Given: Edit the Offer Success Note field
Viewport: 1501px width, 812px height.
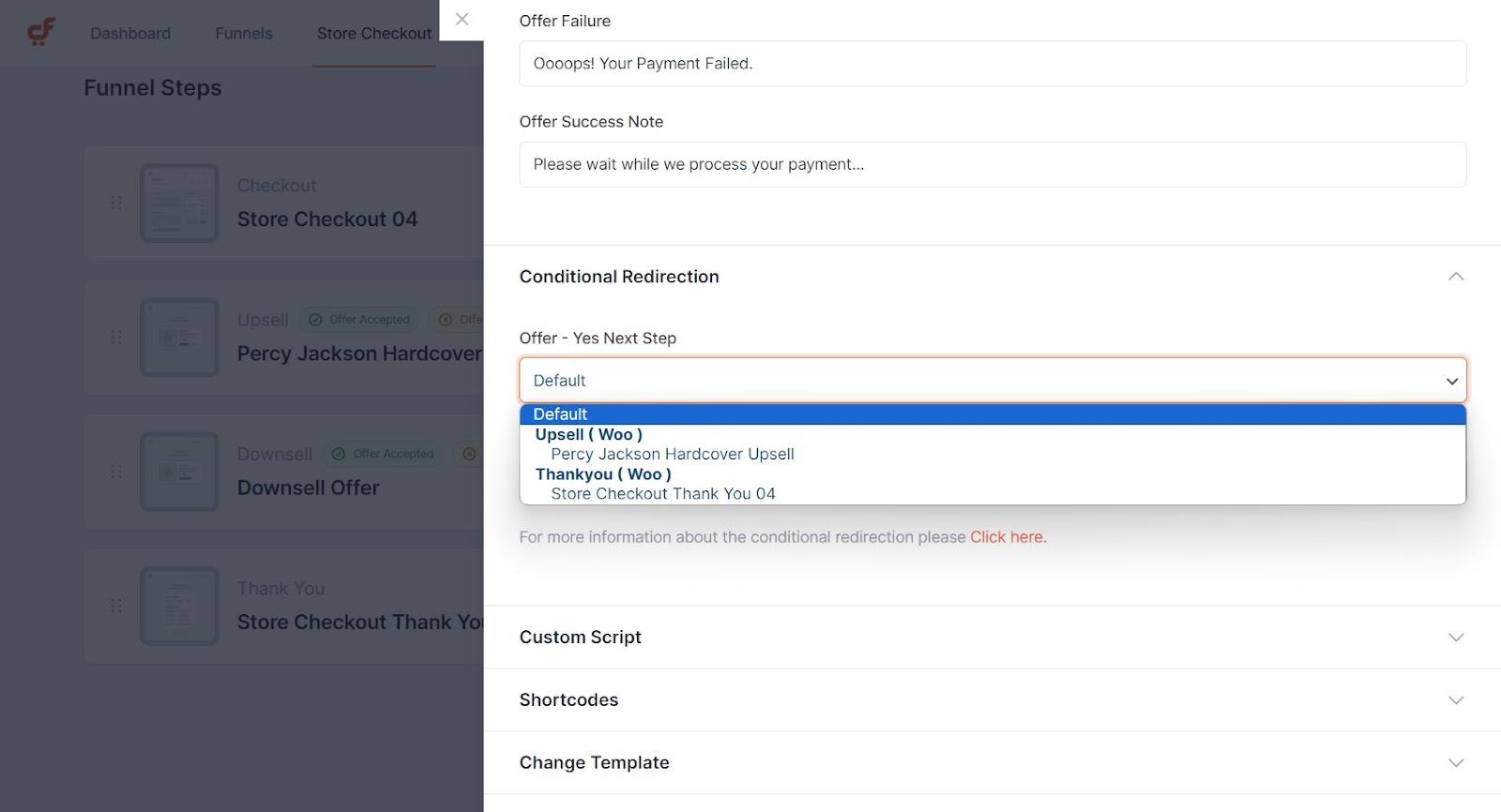Looking at the screenshot, I should 993,164.
